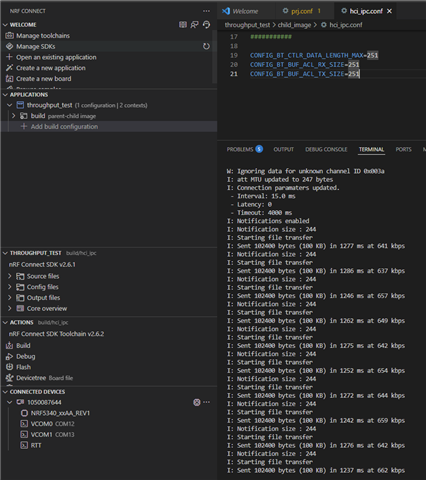Switch to the Welcome editor tab
The height and width of the screenshot is (480, 426).
246,11
